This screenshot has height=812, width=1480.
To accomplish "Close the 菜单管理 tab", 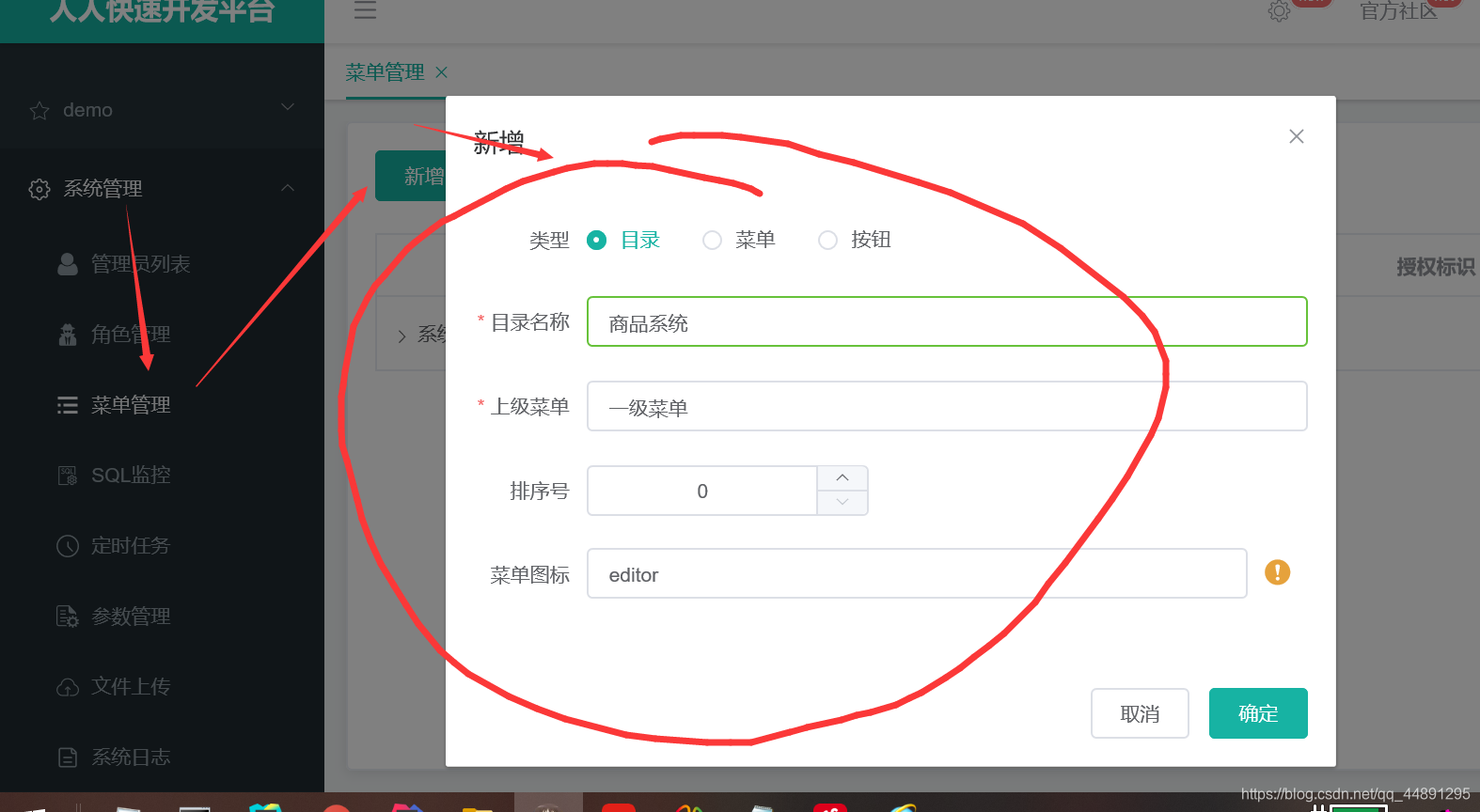I will pos(441,72).
